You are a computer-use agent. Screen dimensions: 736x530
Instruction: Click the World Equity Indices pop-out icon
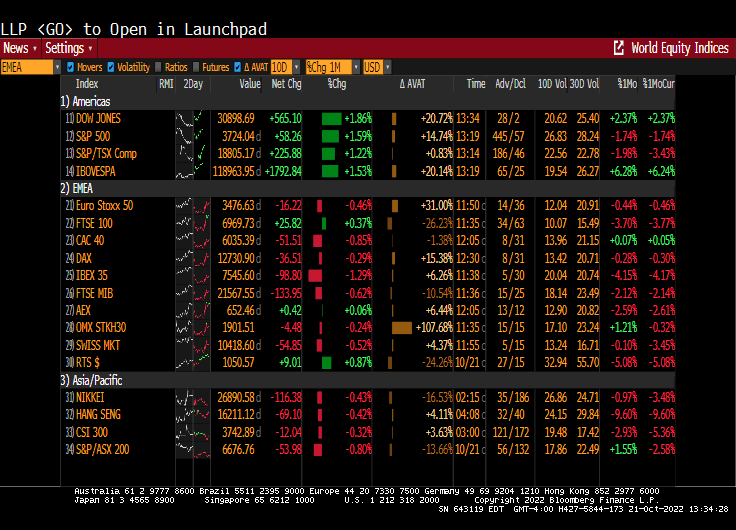[619, 48]
